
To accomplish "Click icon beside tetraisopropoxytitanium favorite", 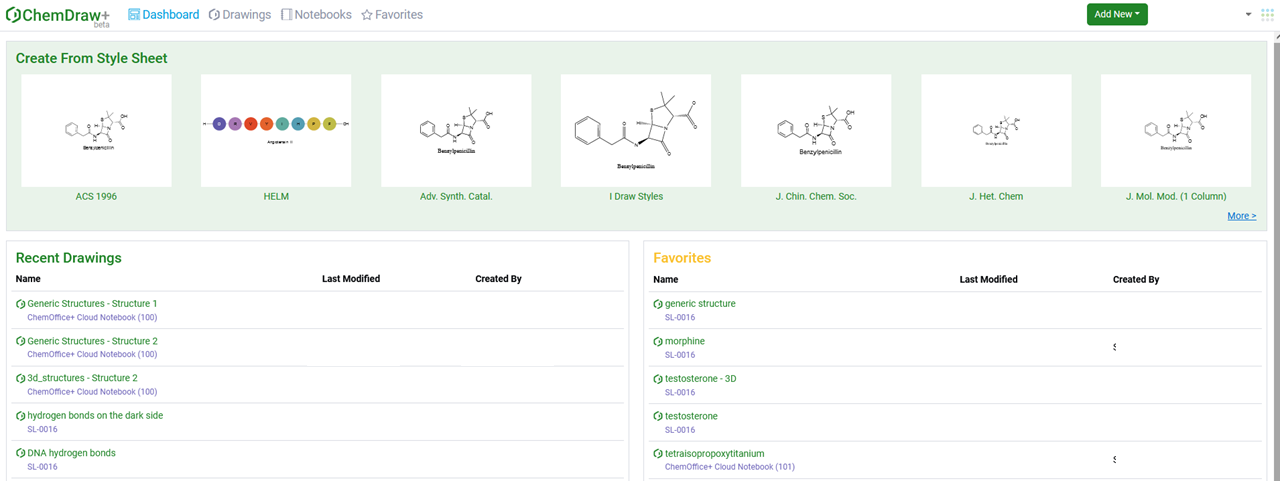I will coord(657,453).
